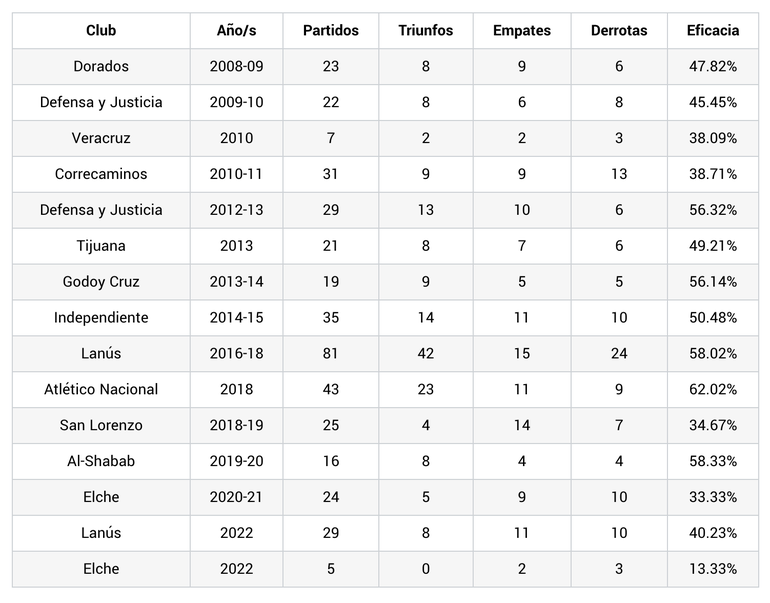770x603 pixels.
Task: Click the Correcaminos club cell
Action: click(x=101, y=174)
